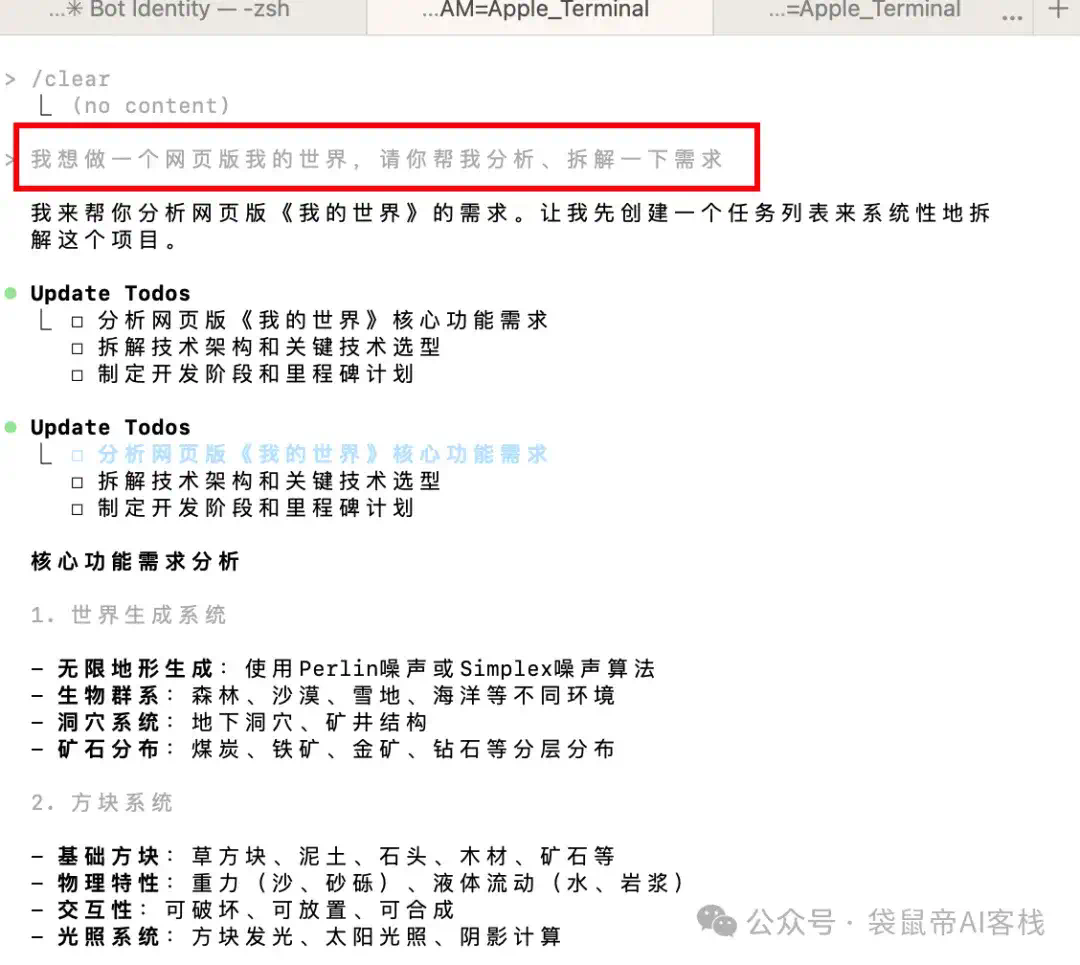Image resolution: width=1080 pixels, height=965 pixels.
Task: Click the reply line starting 我来帮你分析网页版
Action: [510, 213]
